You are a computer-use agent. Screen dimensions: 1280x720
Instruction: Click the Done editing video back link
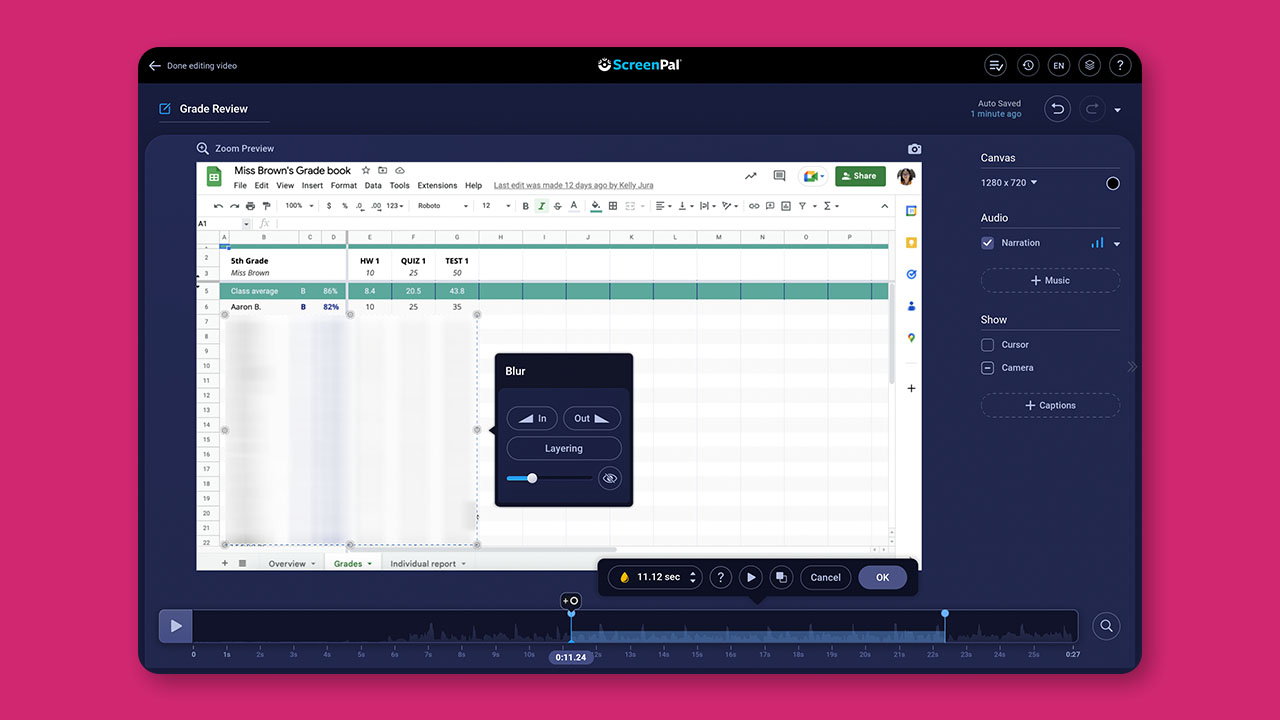[x=193, y=66]
